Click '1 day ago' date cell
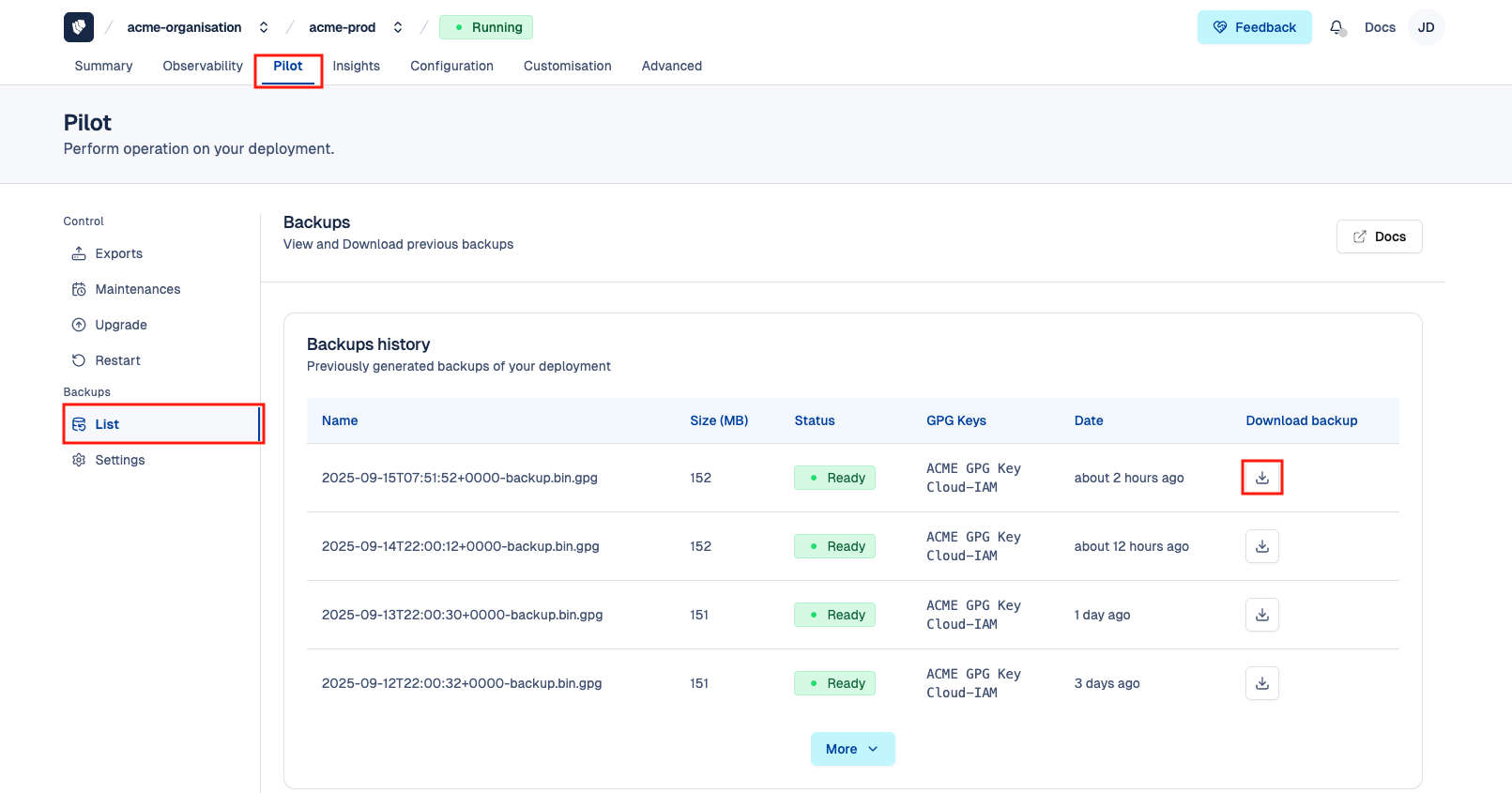1512x793 pixels. point(1103,615)
